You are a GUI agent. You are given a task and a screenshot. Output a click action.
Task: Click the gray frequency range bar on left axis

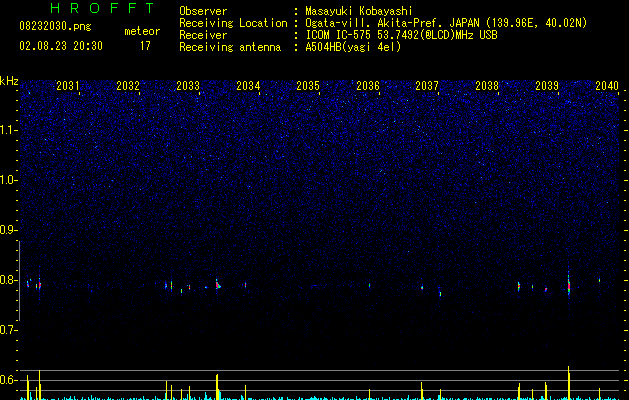(20, 280)
